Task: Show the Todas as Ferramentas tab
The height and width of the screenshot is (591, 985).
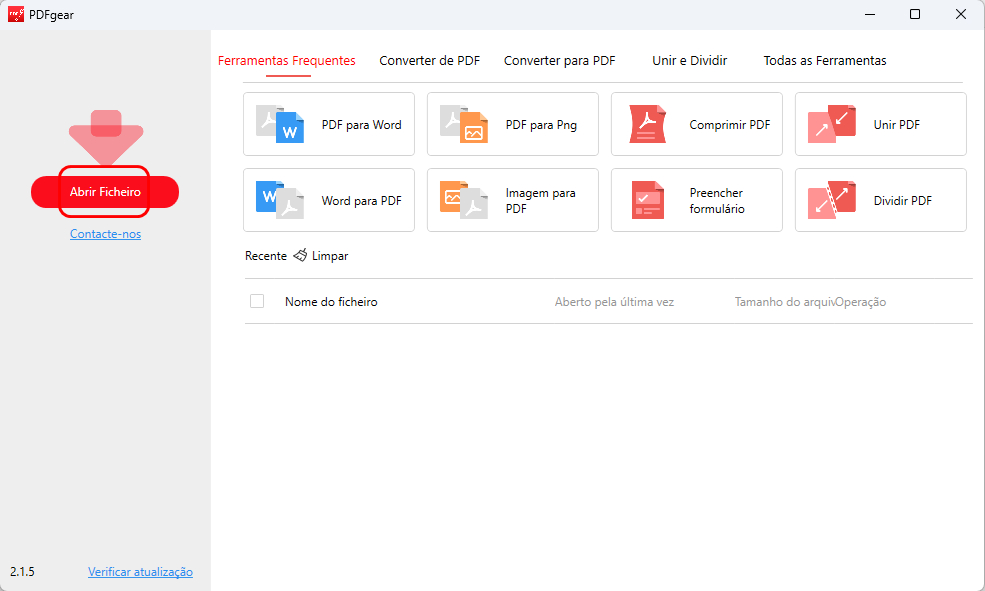Action: [x=824, y=61]
